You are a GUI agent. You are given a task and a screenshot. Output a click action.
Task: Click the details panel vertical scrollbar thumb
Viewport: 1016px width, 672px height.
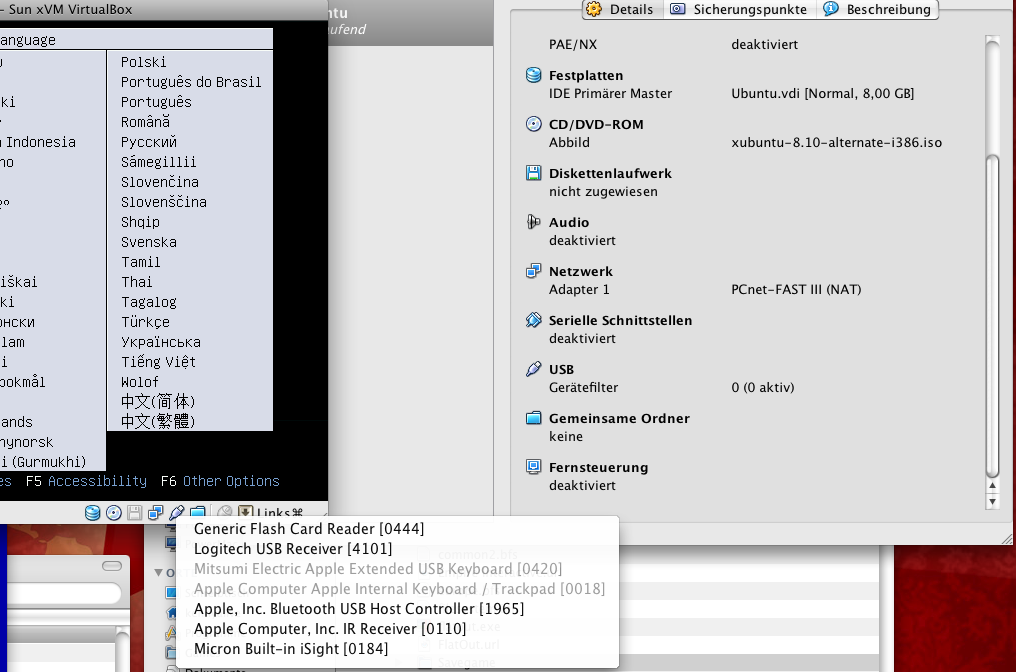(992, 316)
